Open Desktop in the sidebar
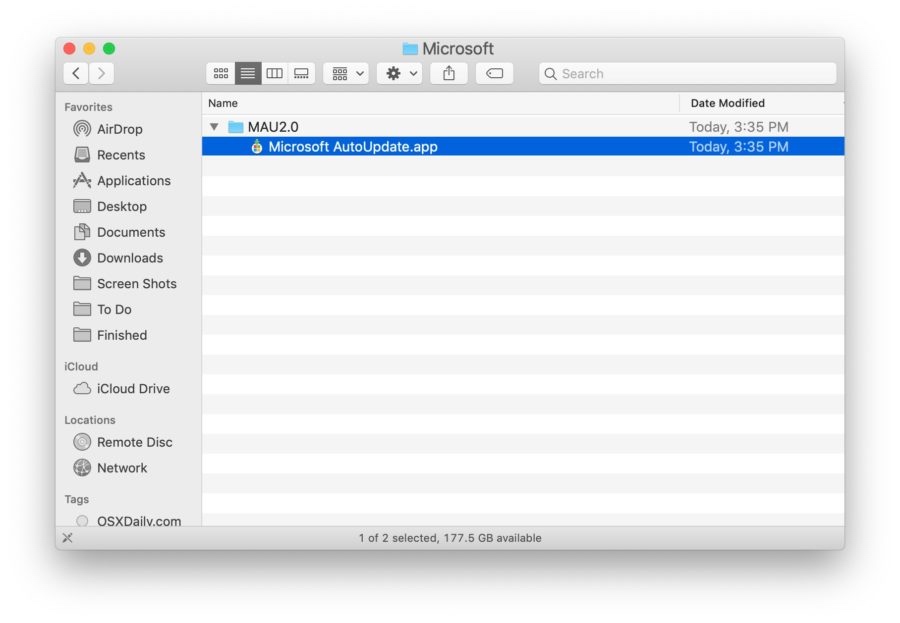The height and width of the screenshot is (623, 900). pos(110,207)
